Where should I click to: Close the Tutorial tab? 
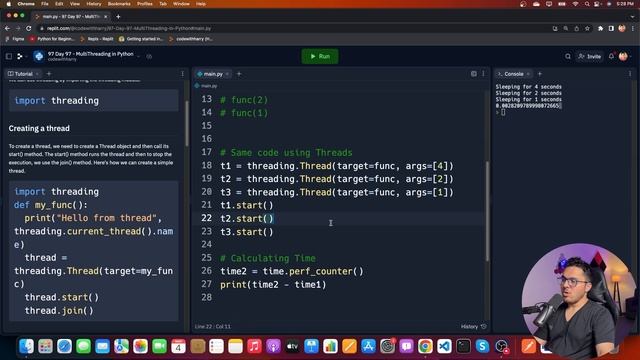click(x=37, y=74)
